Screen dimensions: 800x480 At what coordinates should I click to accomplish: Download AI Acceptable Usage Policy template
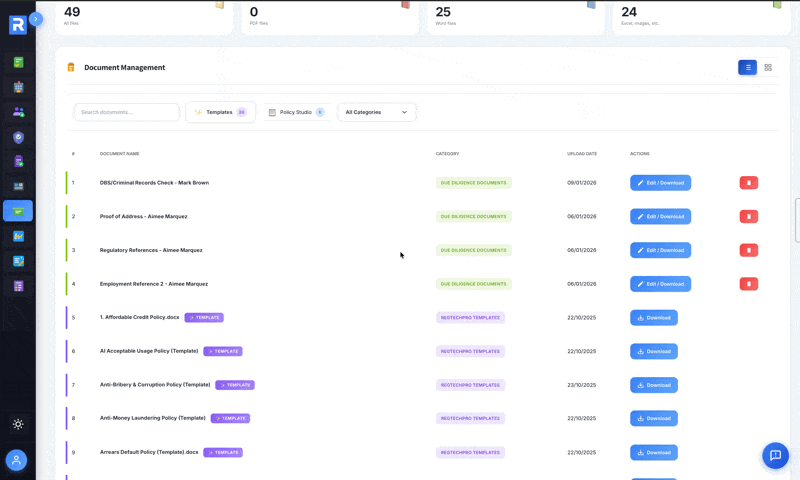click(x=654, y=351)
